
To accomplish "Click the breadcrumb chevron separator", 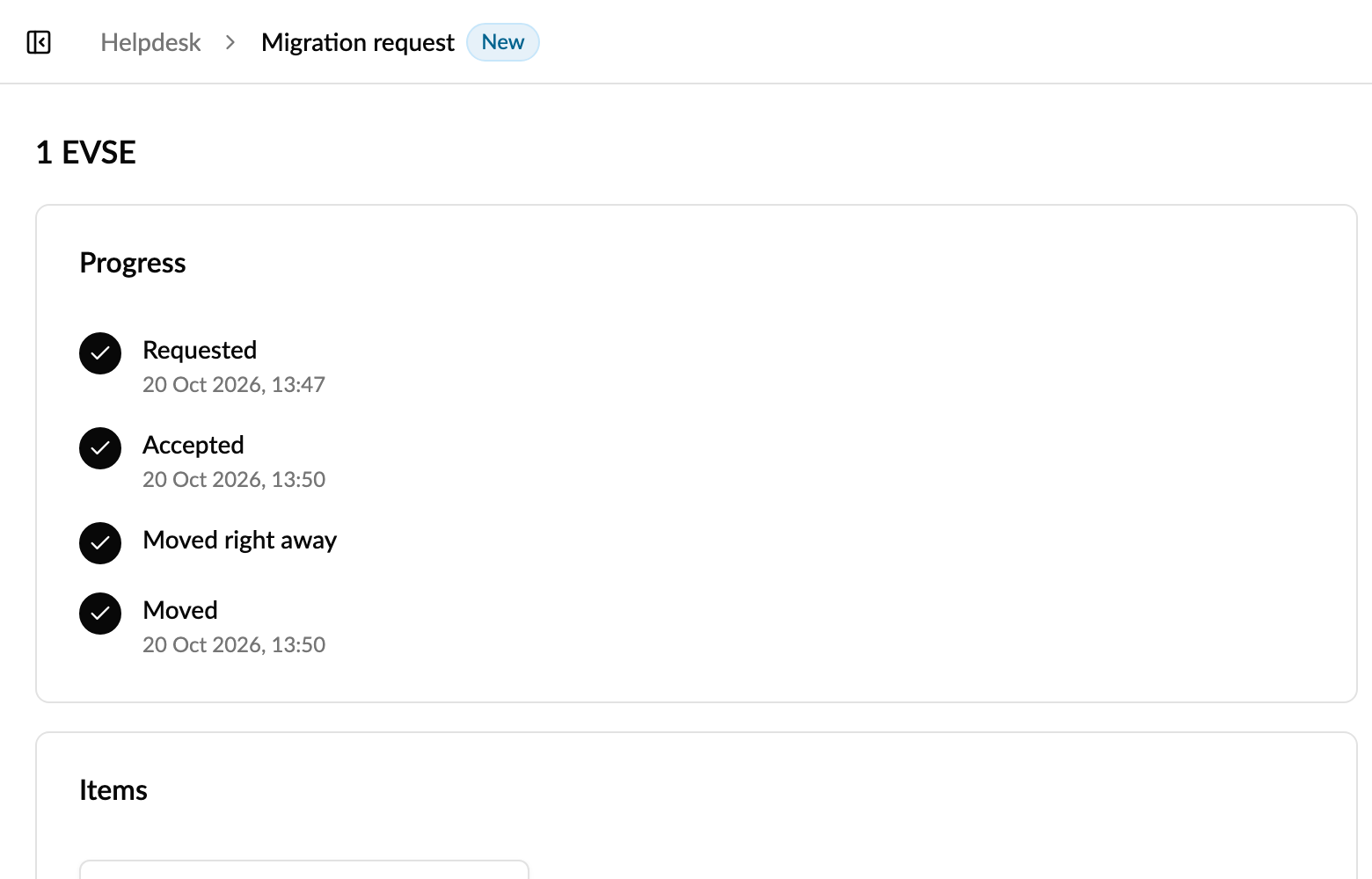I will [230, 42].
